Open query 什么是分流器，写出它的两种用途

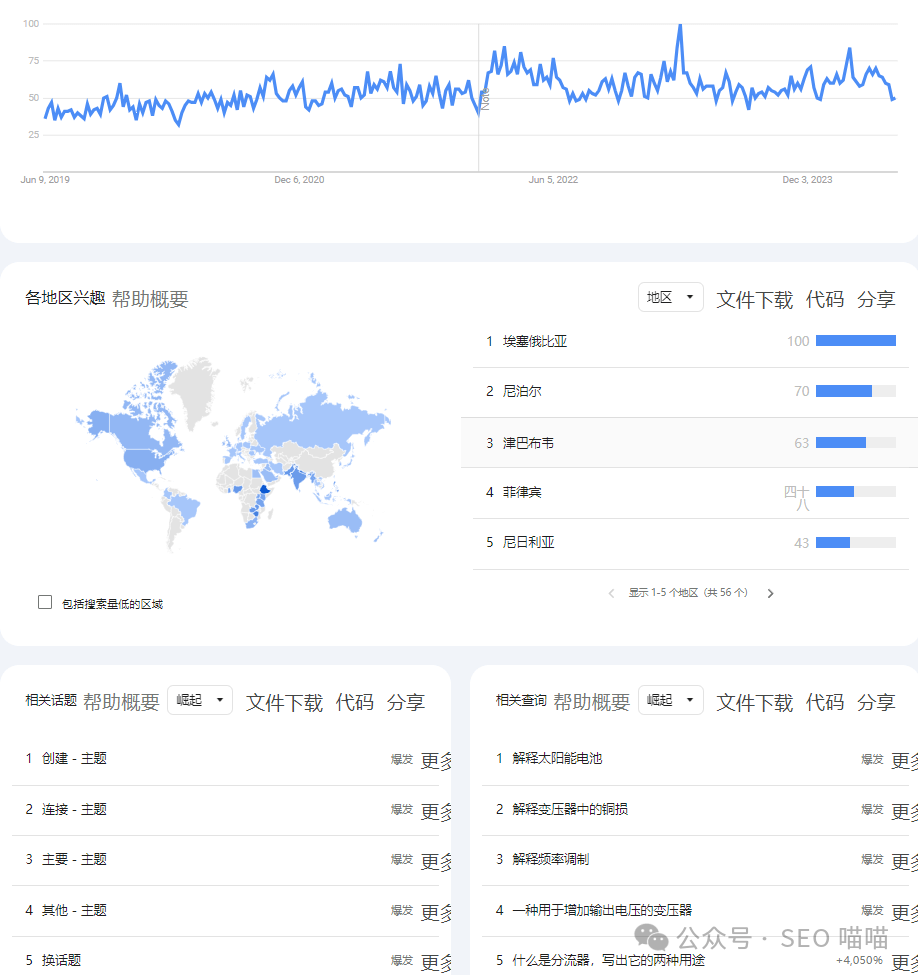coord(608,960)
